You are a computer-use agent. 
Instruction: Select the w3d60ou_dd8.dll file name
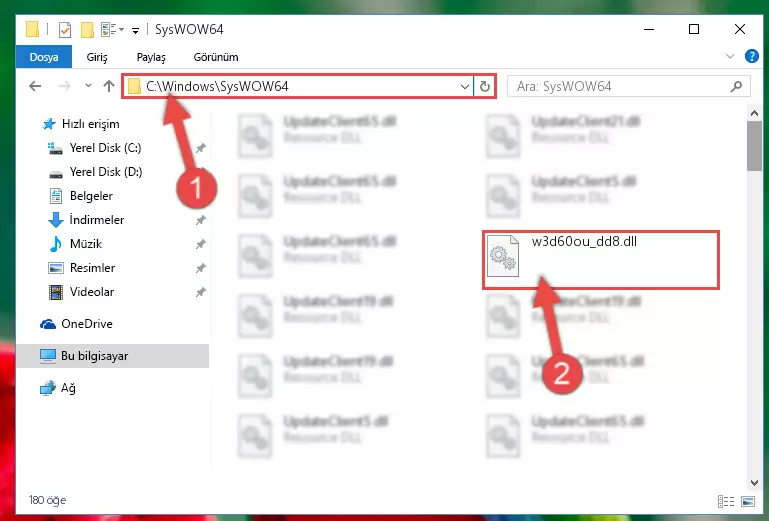point(584,241)
